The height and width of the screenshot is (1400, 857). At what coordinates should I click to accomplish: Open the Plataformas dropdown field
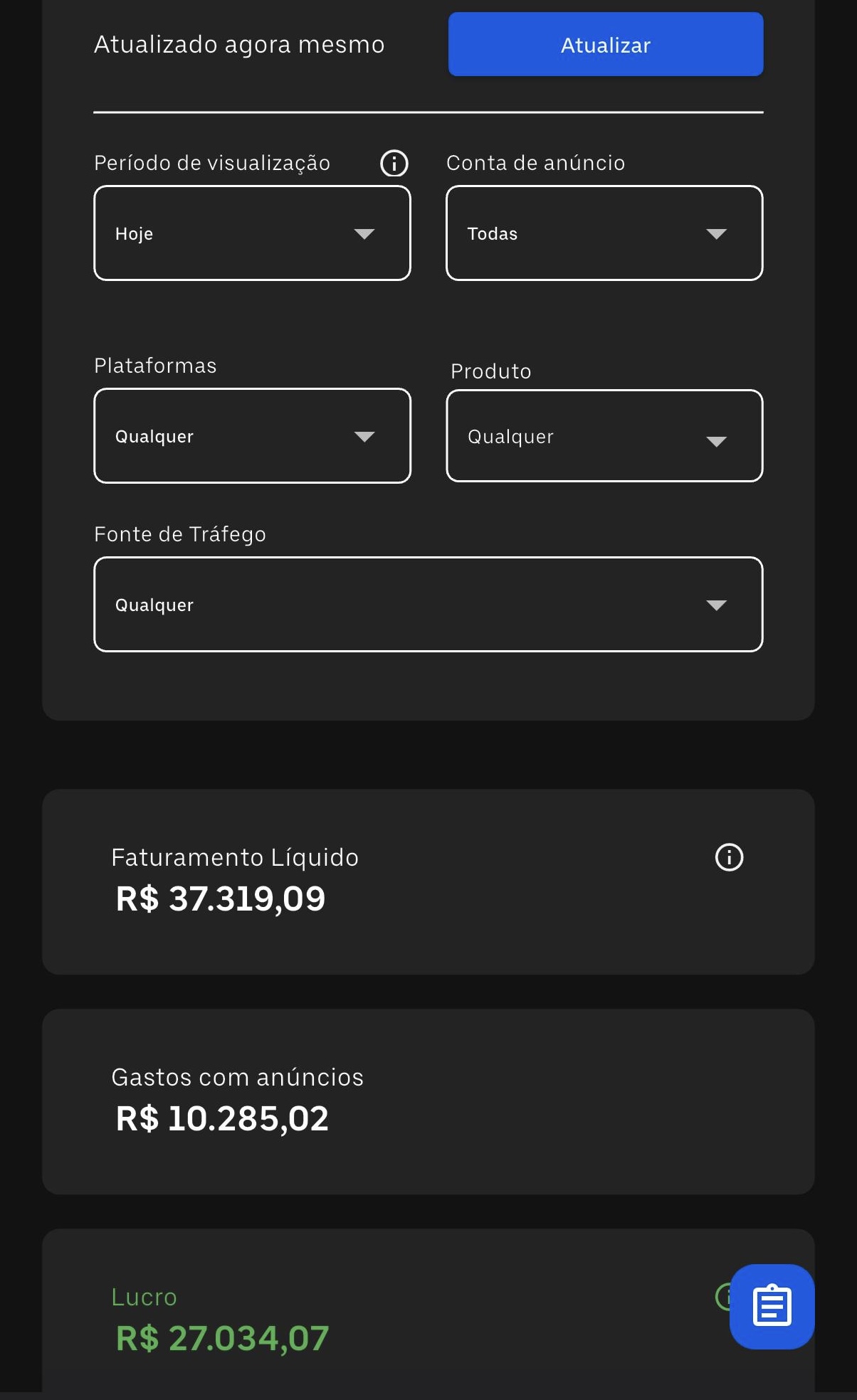pos(252,436)
